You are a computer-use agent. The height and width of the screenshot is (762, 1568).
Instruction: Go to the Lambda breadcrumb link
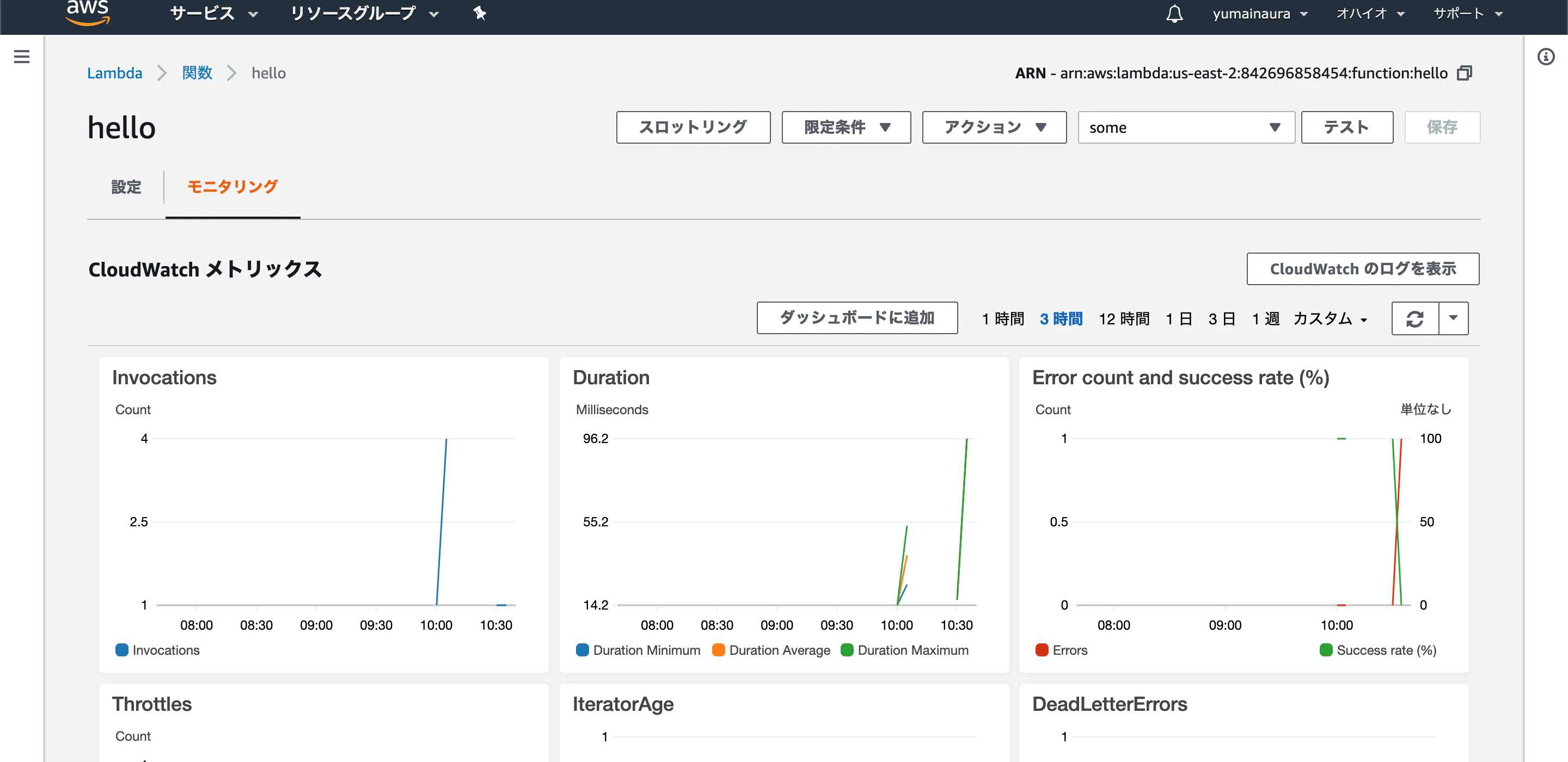coord(114,73)
